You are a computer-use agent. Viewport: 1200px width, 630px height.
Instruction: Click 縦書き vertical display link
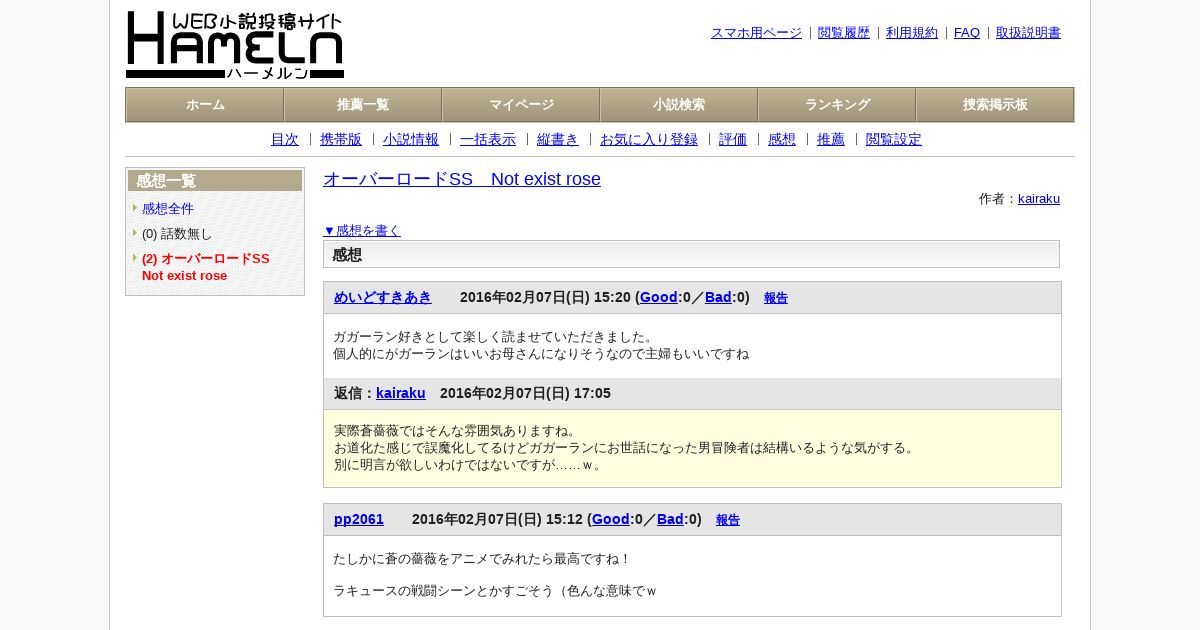point(558,140)
